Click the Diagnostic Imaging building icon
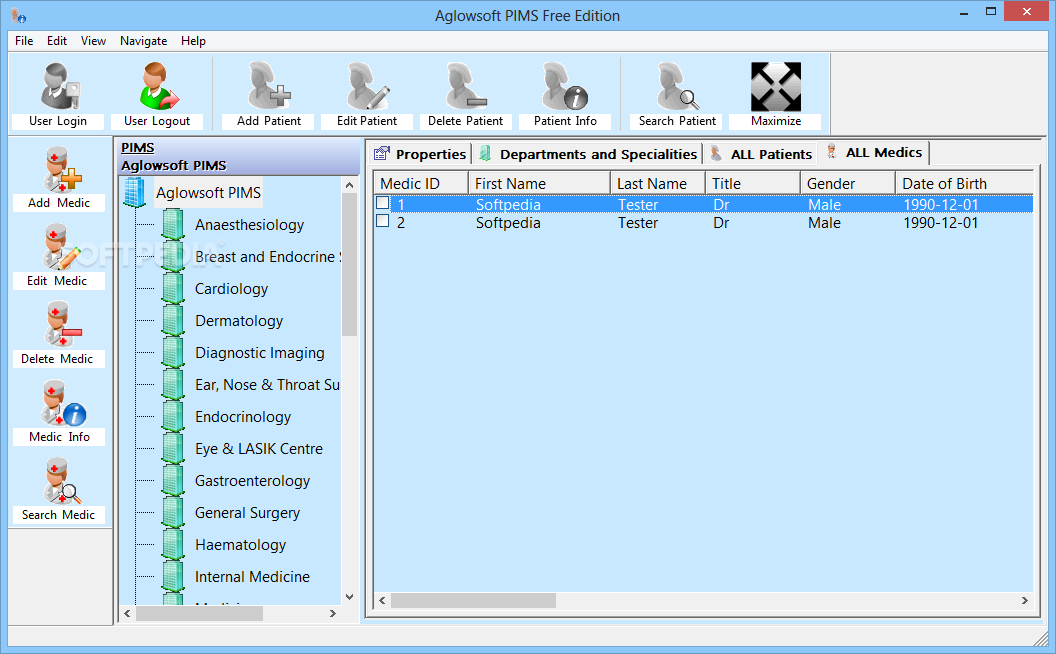The height and width of the screenshot is (654, 1056). point(173,352)
